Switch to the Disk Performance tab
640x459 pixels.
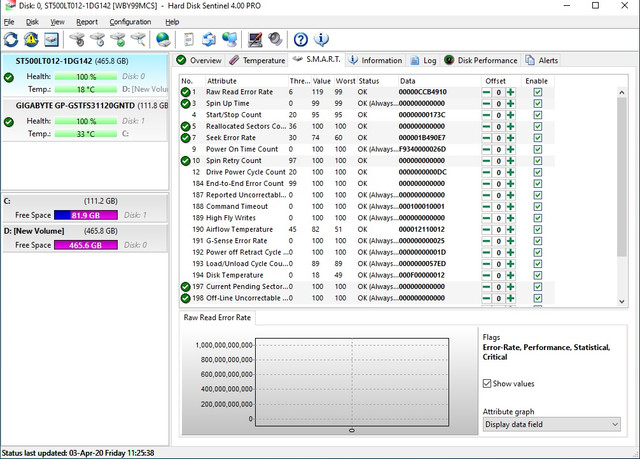point(481,60)
